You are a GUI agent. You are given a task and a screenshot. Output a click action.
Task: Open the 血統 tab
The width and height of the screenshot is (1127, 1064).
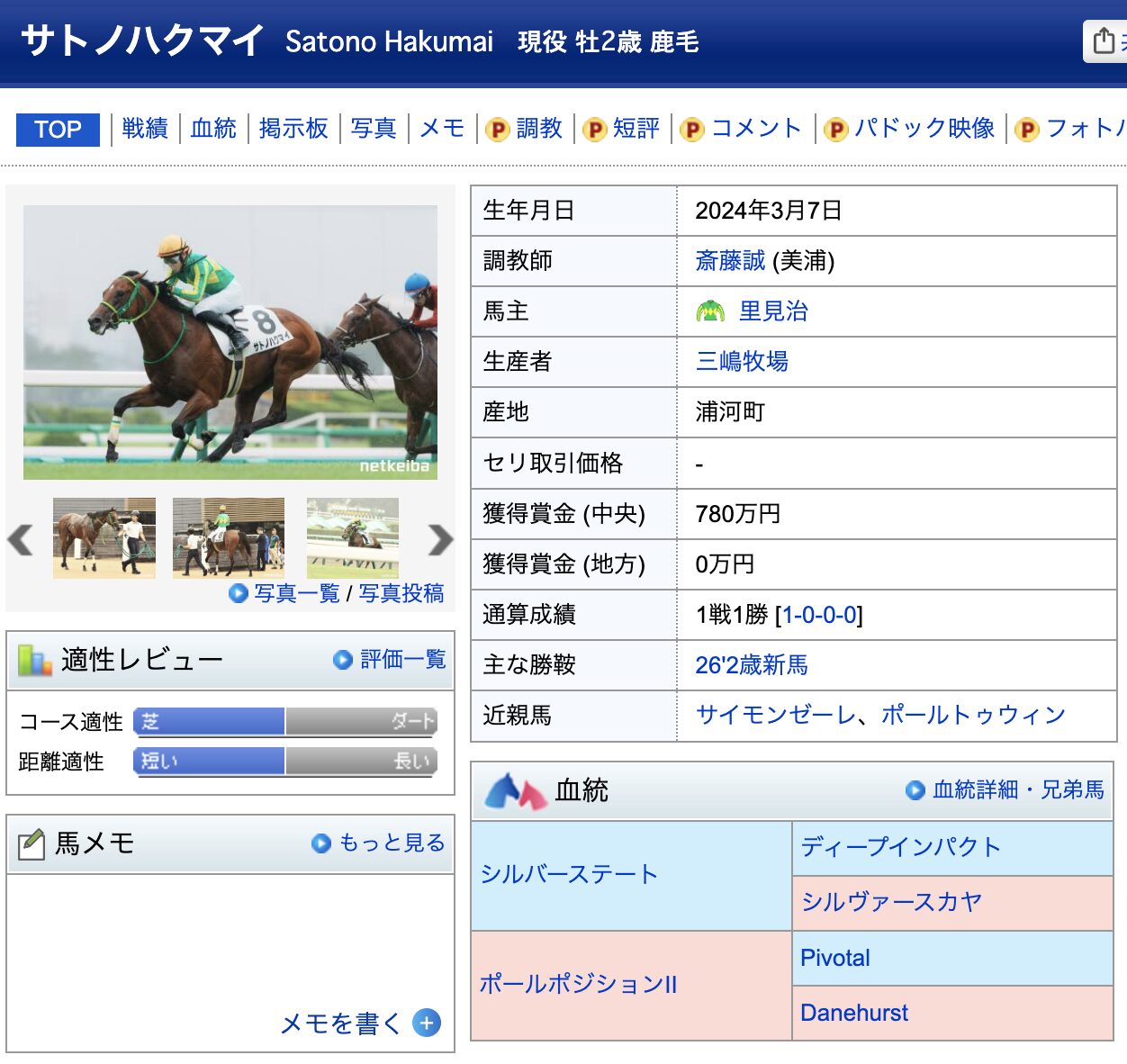coord(213,129)
